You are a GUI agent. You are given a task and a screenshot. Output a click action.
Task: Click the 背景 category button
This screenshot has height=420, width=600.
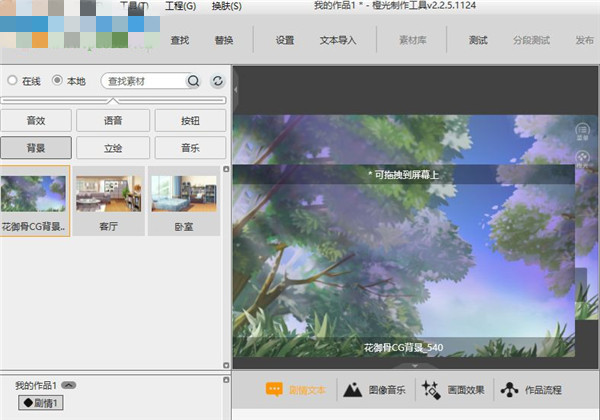(36, 147)
